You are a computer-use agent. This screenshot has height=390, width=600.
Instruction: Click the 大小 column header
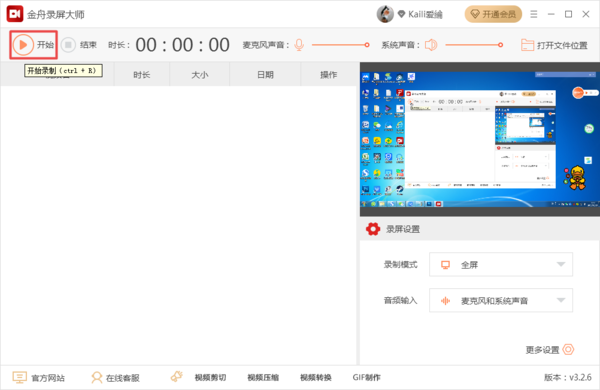coord(200,75)
